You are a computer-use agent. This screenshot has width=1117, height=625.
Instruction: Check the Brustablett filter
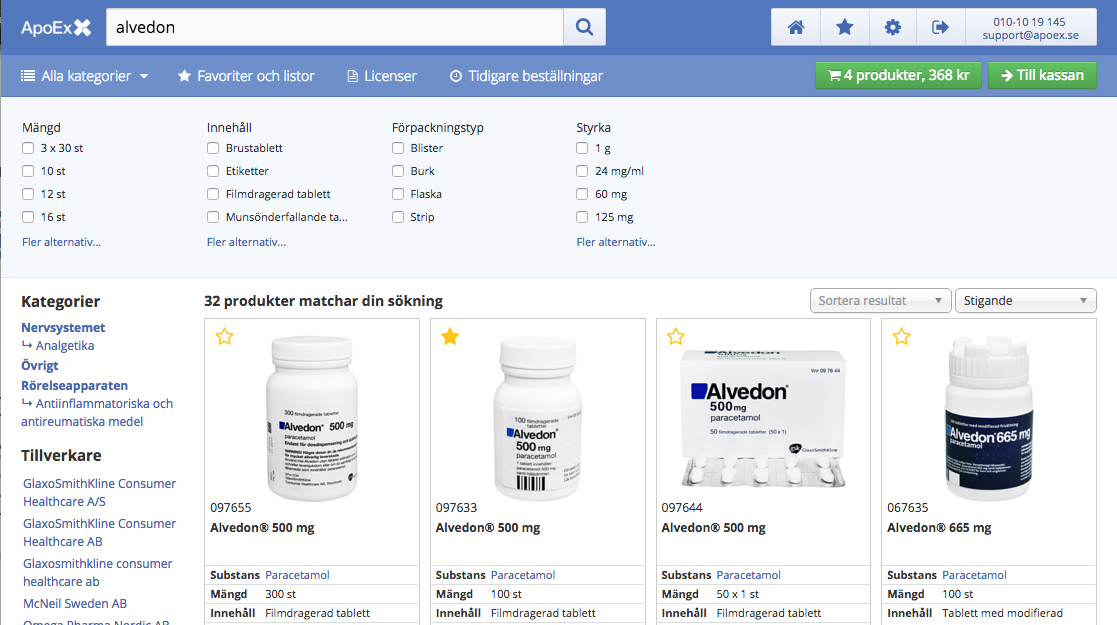click(213, 148)
